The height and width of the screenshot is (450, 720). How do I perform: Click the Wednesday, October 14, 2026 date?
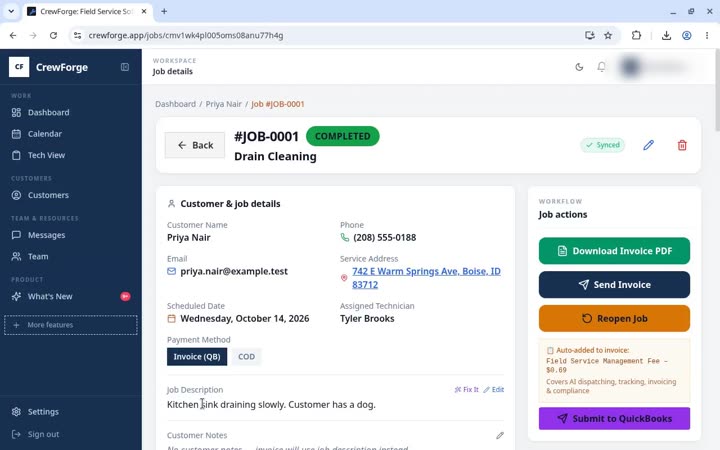(x=244, y=319)
